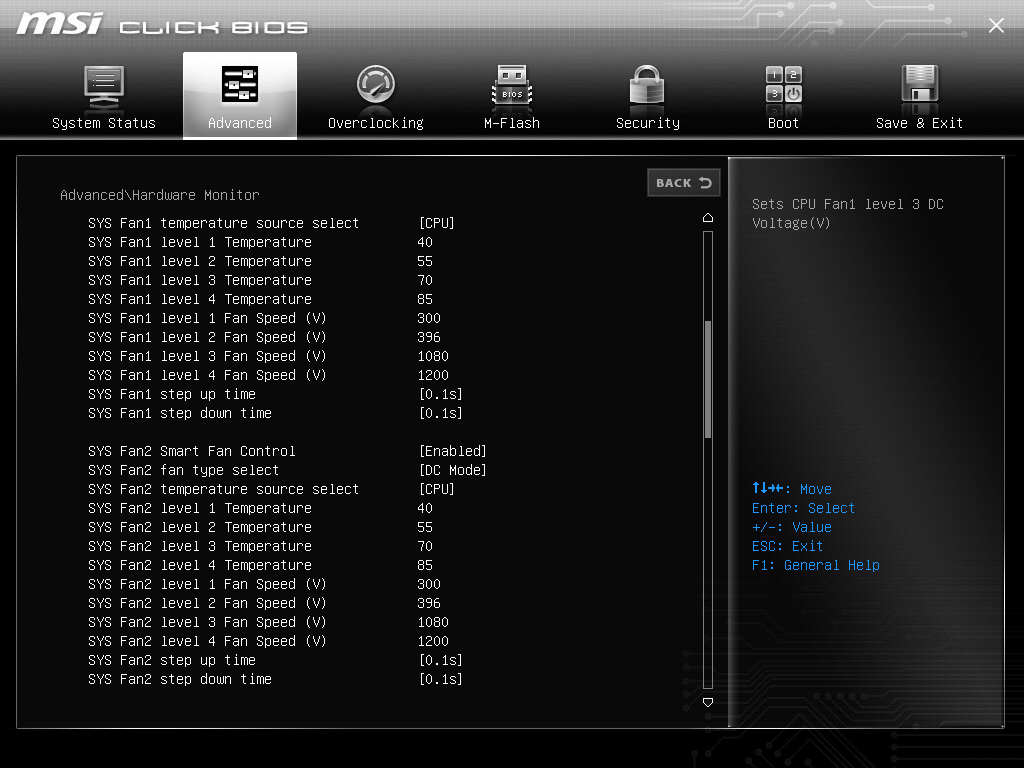Open the Save & Exit floppy icon

920,83
